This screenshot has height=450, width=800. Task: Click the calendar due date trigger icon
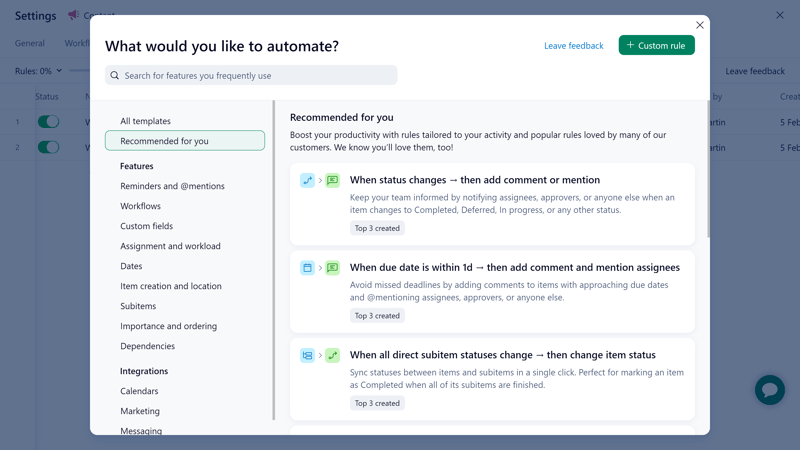coord(307,268)
